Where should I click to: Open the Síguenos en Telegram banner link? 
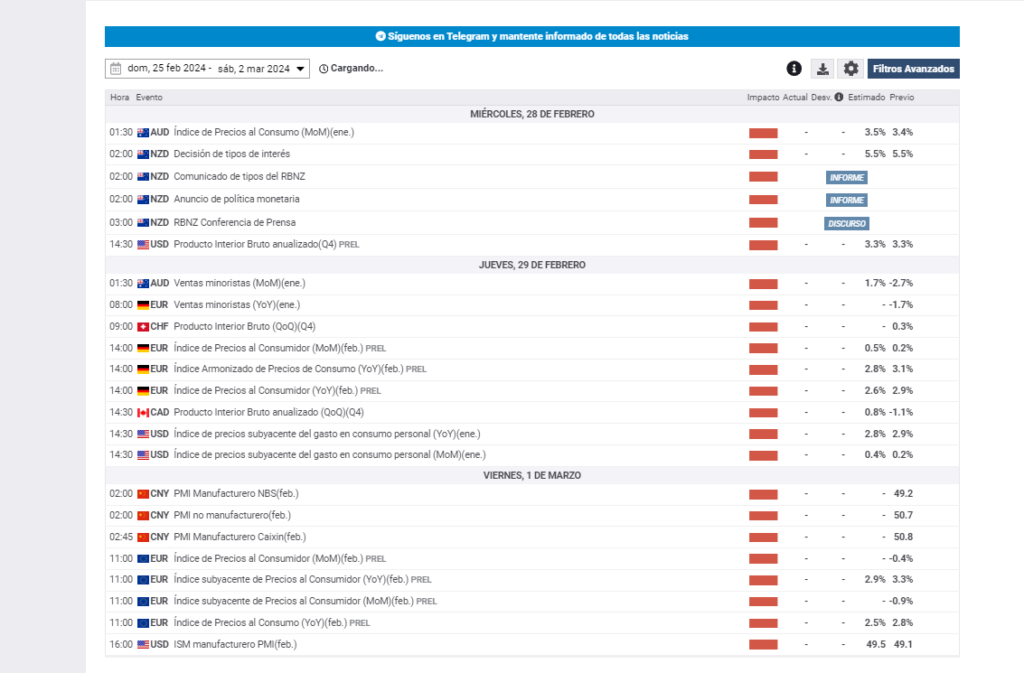(x=538, y=36)
